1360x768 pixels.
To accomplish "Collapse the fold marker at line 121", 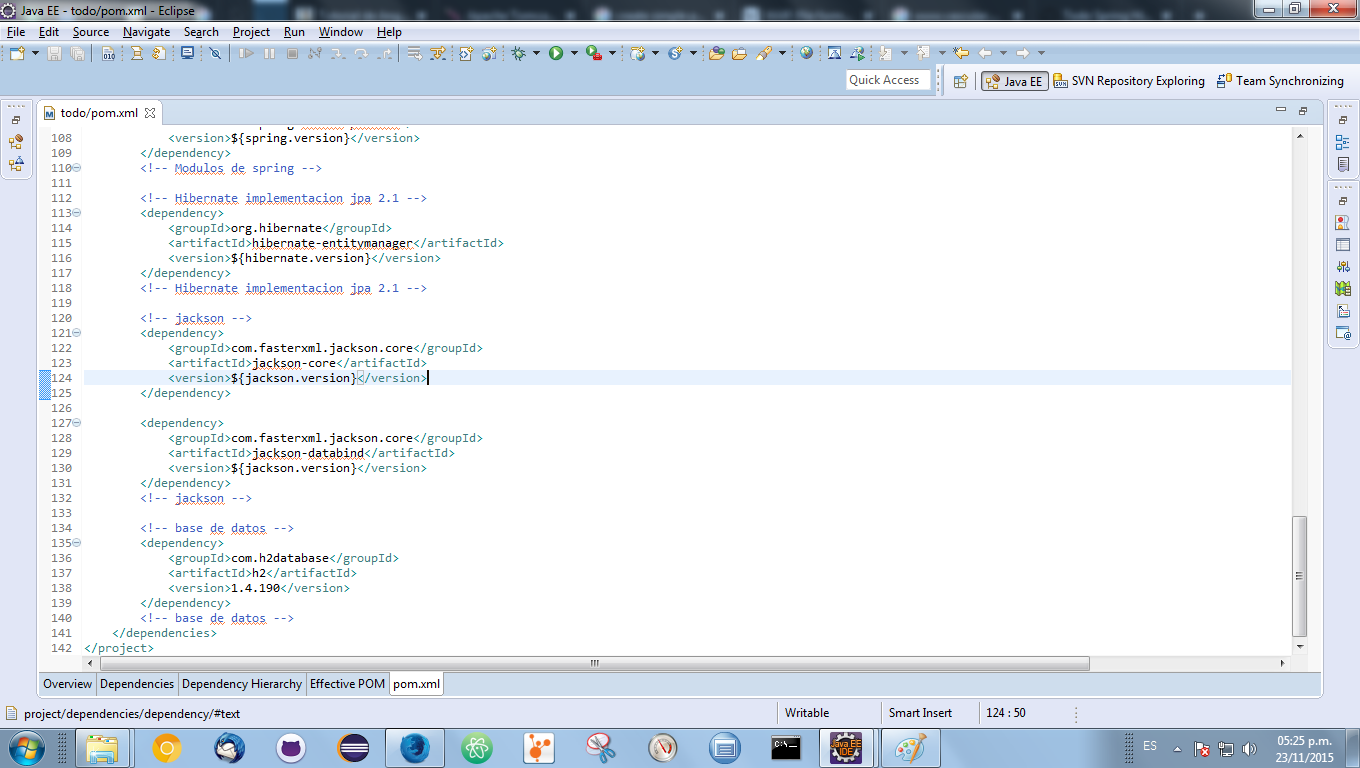I will [78, 333].
